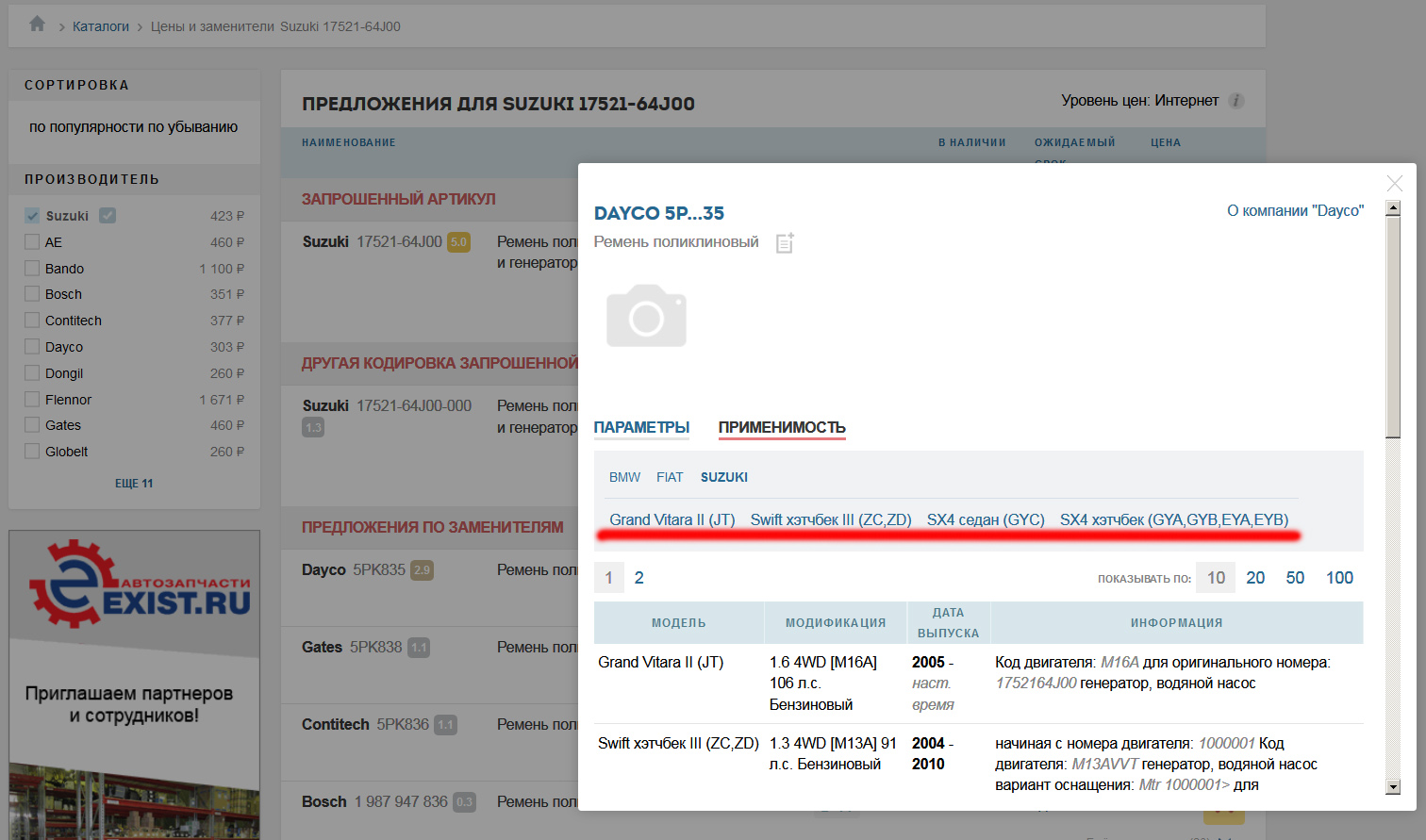Open the О компании "Dayco" link

(x=1295, y=211)
